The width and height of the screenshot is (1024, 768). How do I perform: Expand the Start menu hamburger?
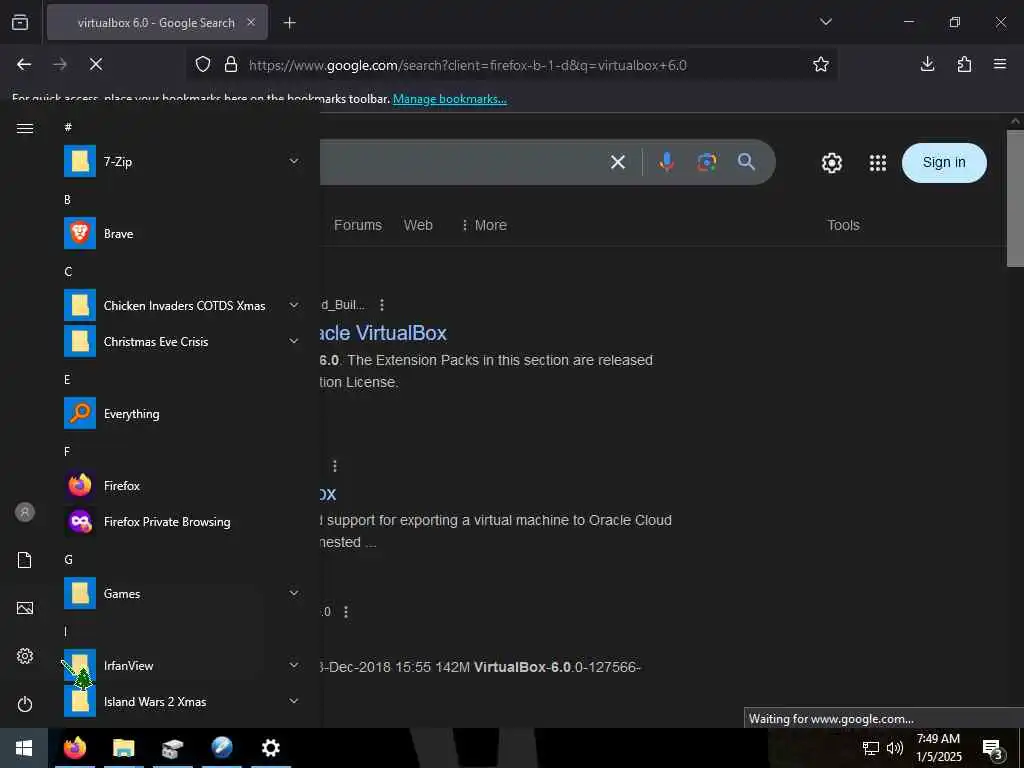point(25,128)
